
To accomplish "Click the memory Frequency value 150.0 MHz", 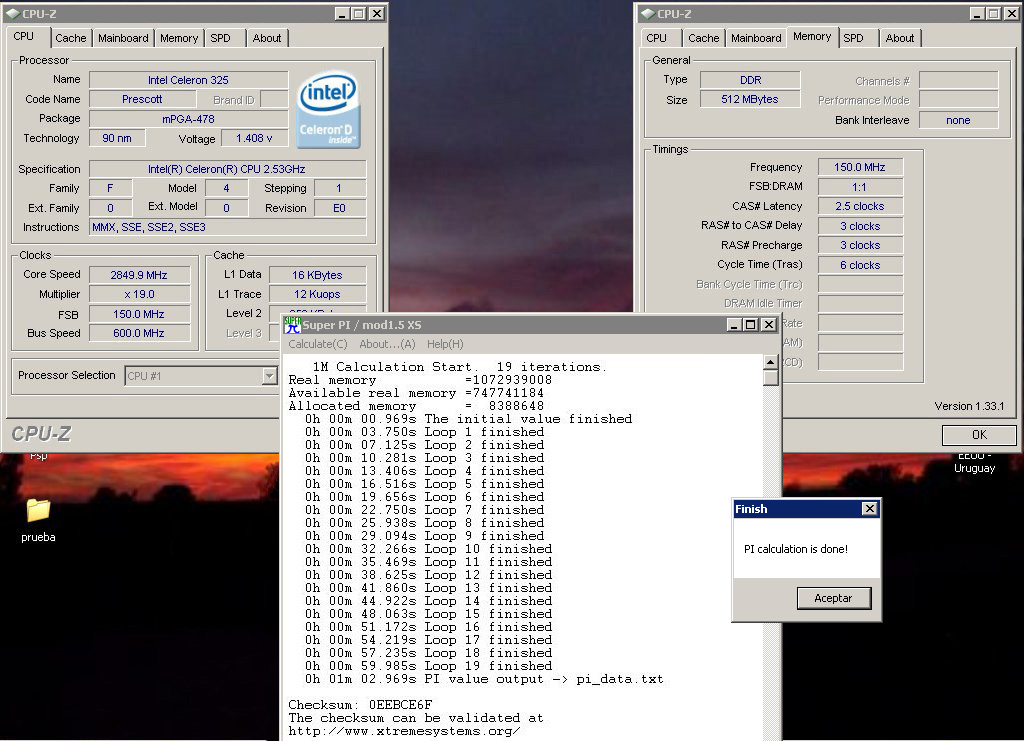I will (x=860, y=167).
